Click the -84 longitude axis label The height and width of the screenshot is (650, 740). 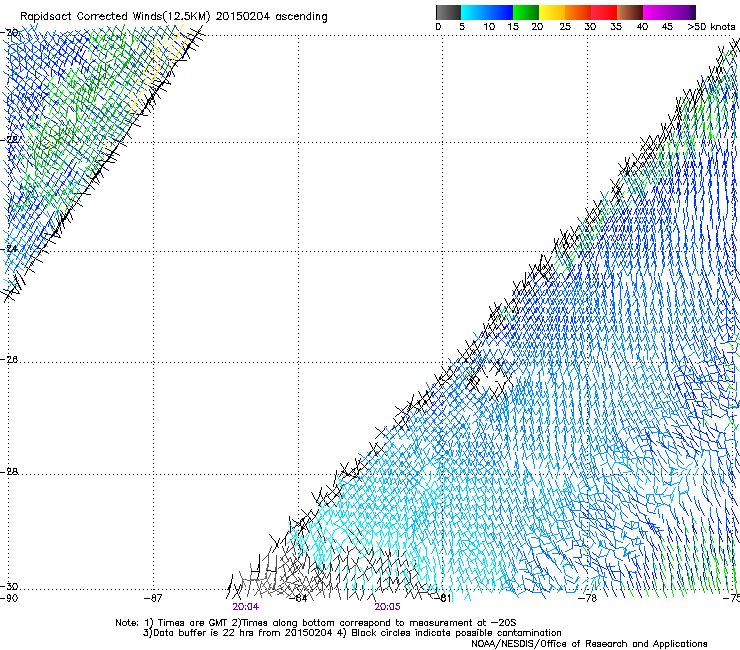coord(298,598)
